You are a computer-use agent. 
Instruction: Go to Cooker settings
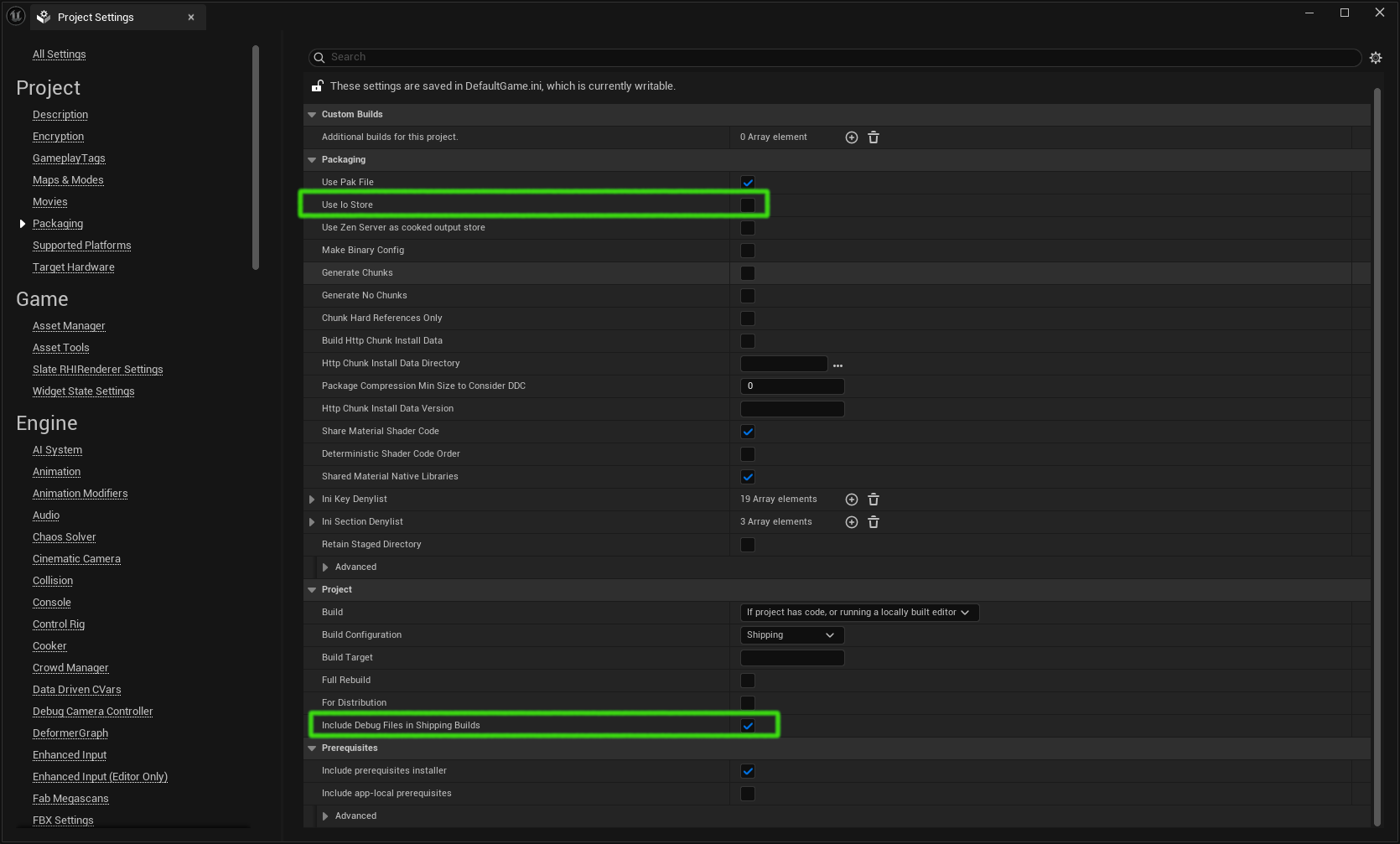[x=49, y=646]
